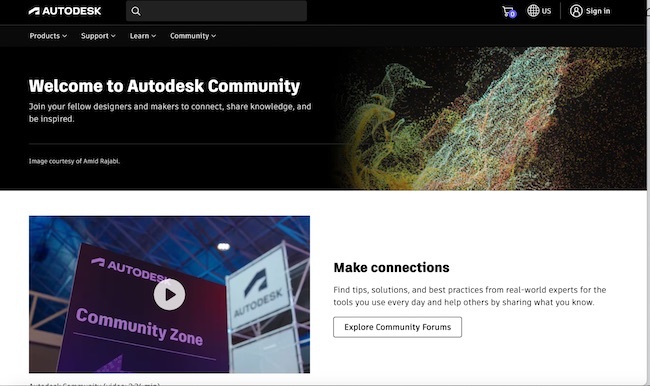The height and width of the screenshot is (386, 650).
Task: Click the Make connections heading
Action: (x=391, y=267)
